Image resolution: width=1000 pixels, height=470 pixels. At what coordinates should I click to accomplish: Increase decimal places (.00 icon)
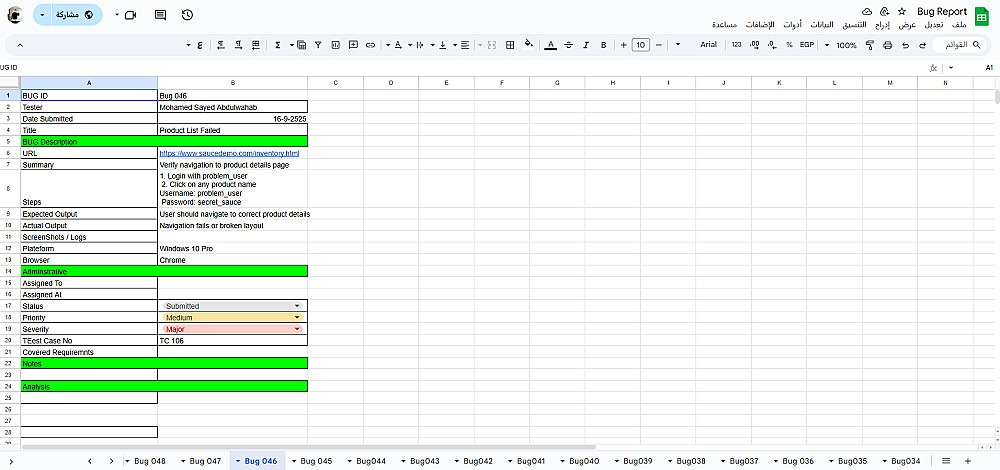tap(754, 45)
